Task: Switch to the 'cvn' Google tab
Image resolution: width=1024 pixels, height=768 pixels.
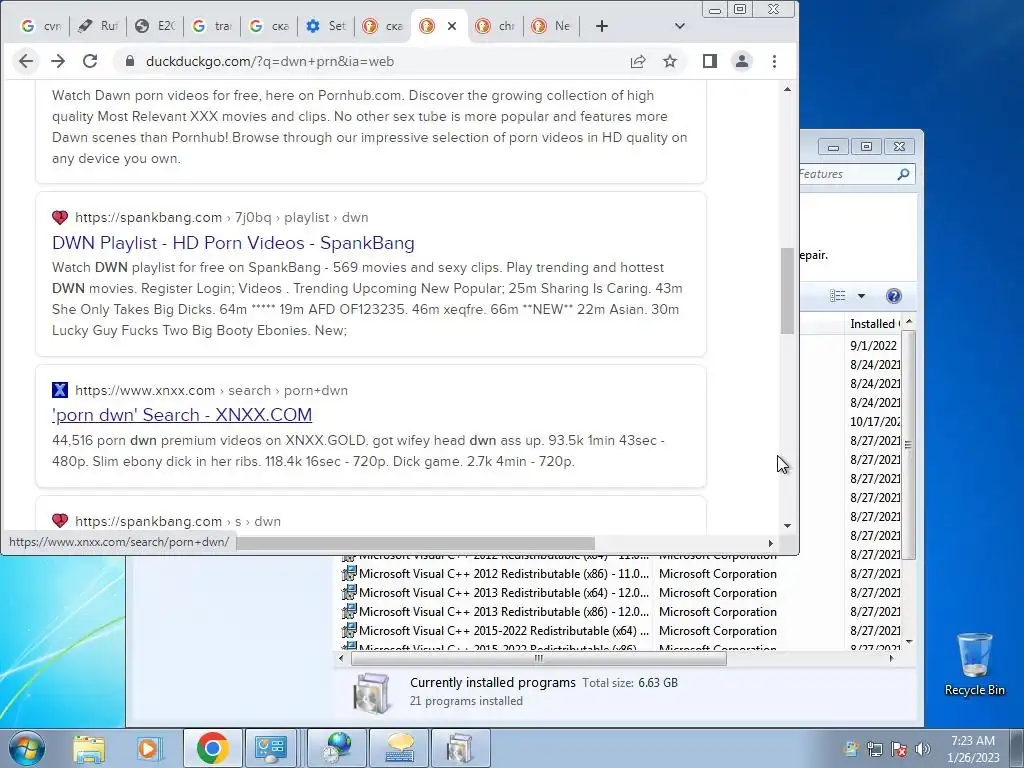Action: pyautogui.click(x=42, y=26)
